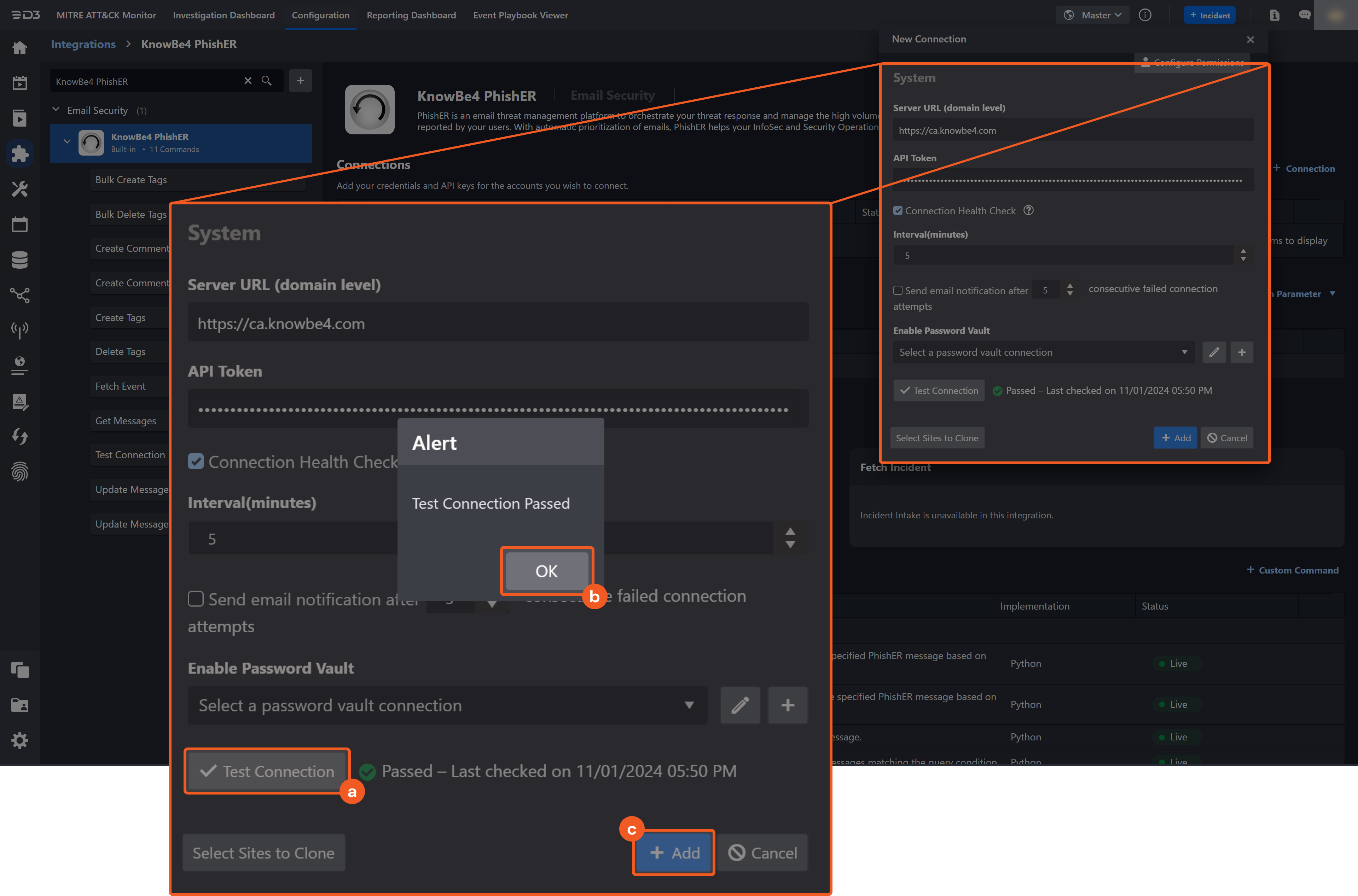Toggle Connection Health Check in New Connection panel
The image size is (1358, 896).
[x=899, y=210]
